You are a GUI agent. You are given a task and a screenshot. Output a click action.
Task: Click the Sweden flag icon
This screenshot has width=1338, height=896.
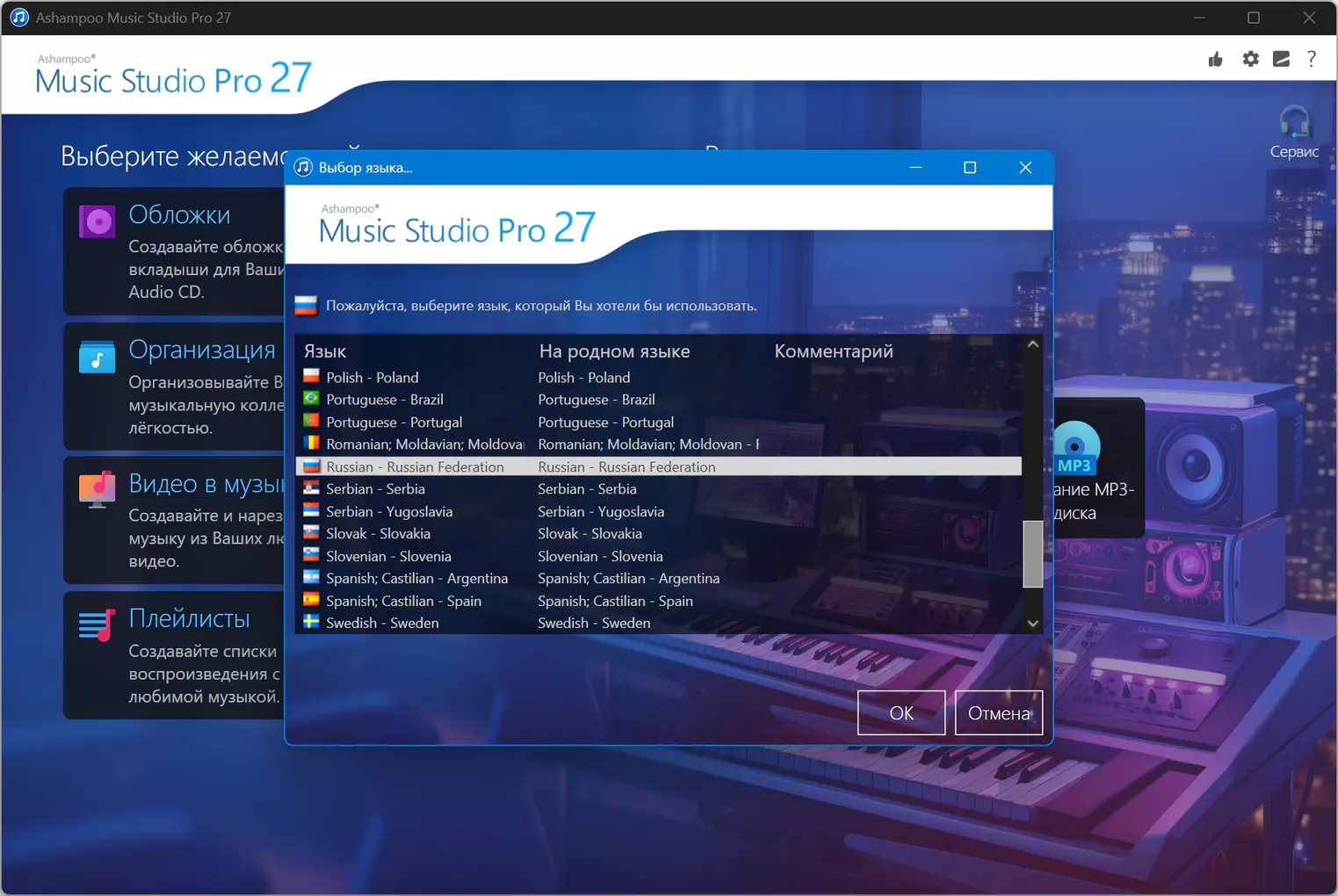coord(311,622)
